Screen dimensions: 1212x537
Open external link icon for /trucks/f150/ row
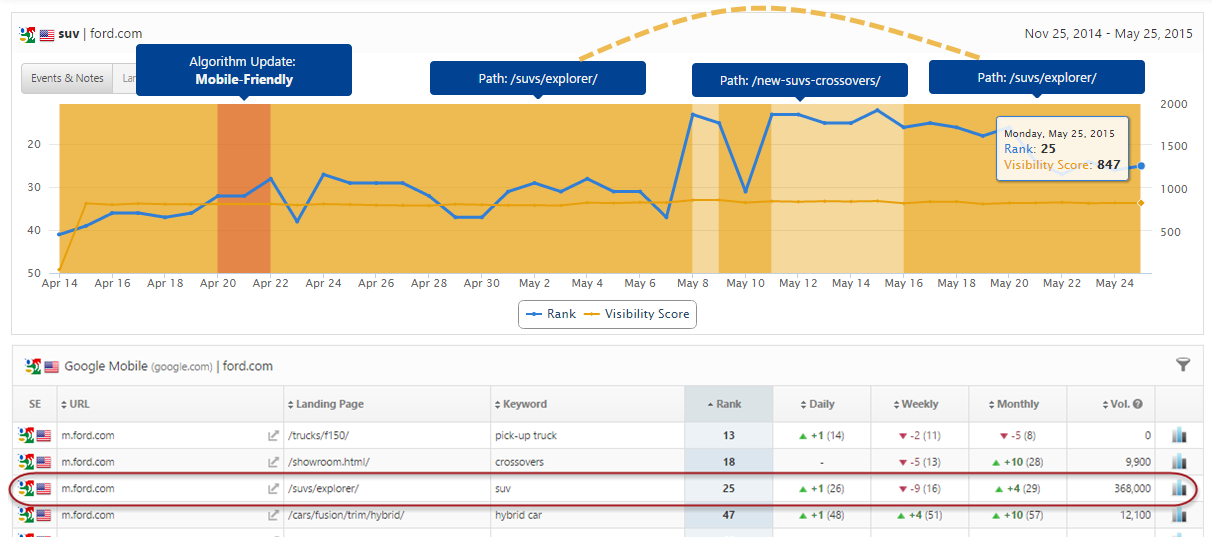tap(272, 436)
